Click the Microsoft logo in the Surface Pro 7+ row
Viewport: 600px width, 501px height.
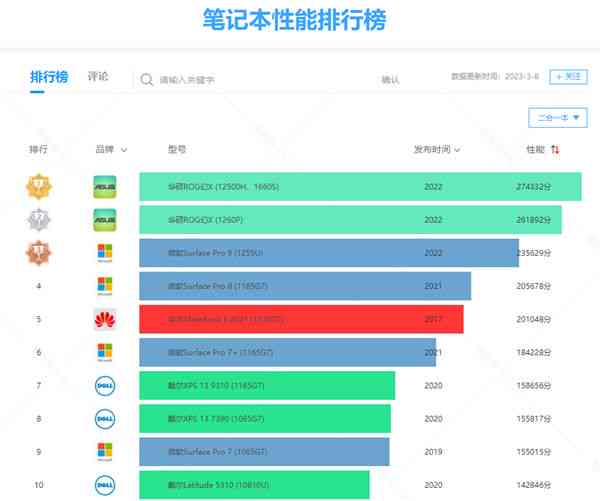105,352
